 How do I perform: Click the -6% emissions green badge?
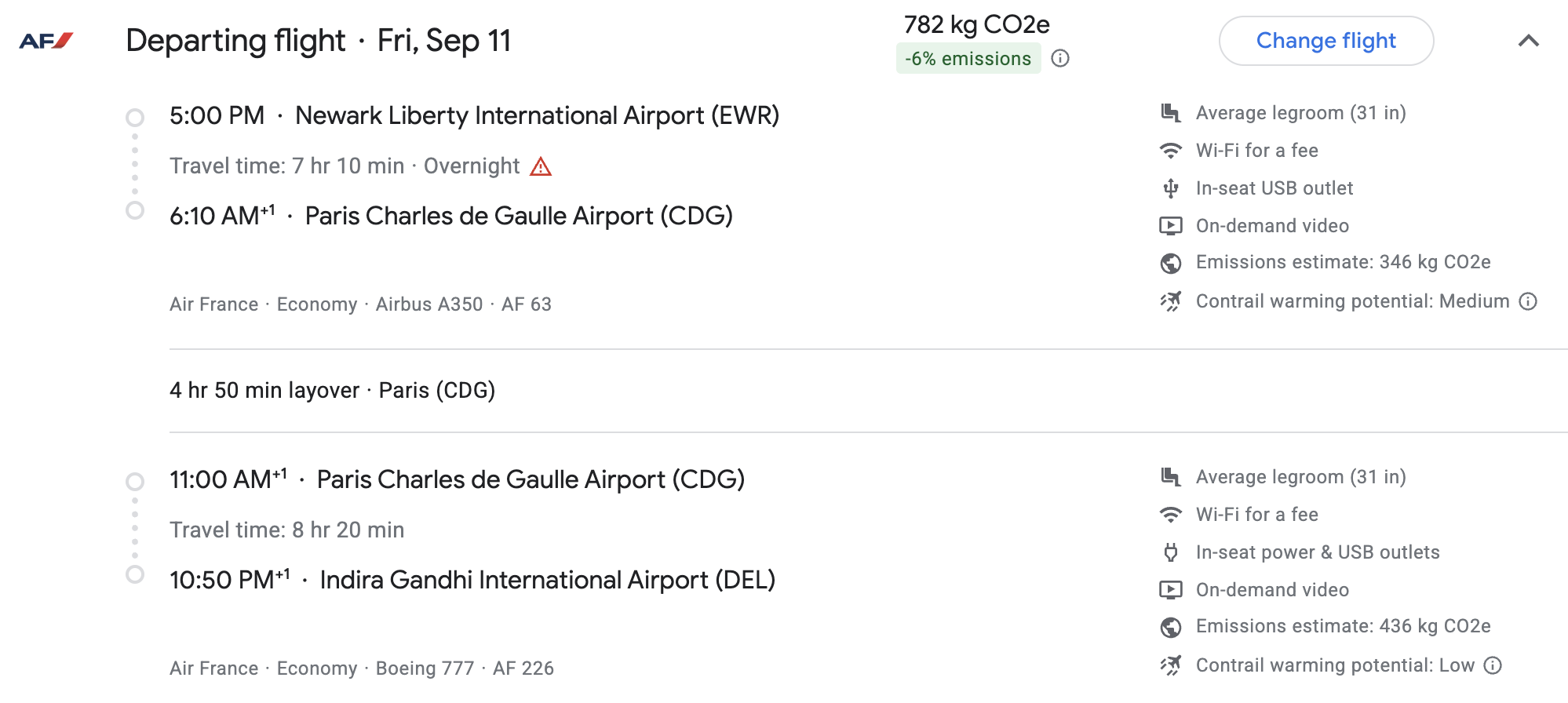click(x=968, y=59)
